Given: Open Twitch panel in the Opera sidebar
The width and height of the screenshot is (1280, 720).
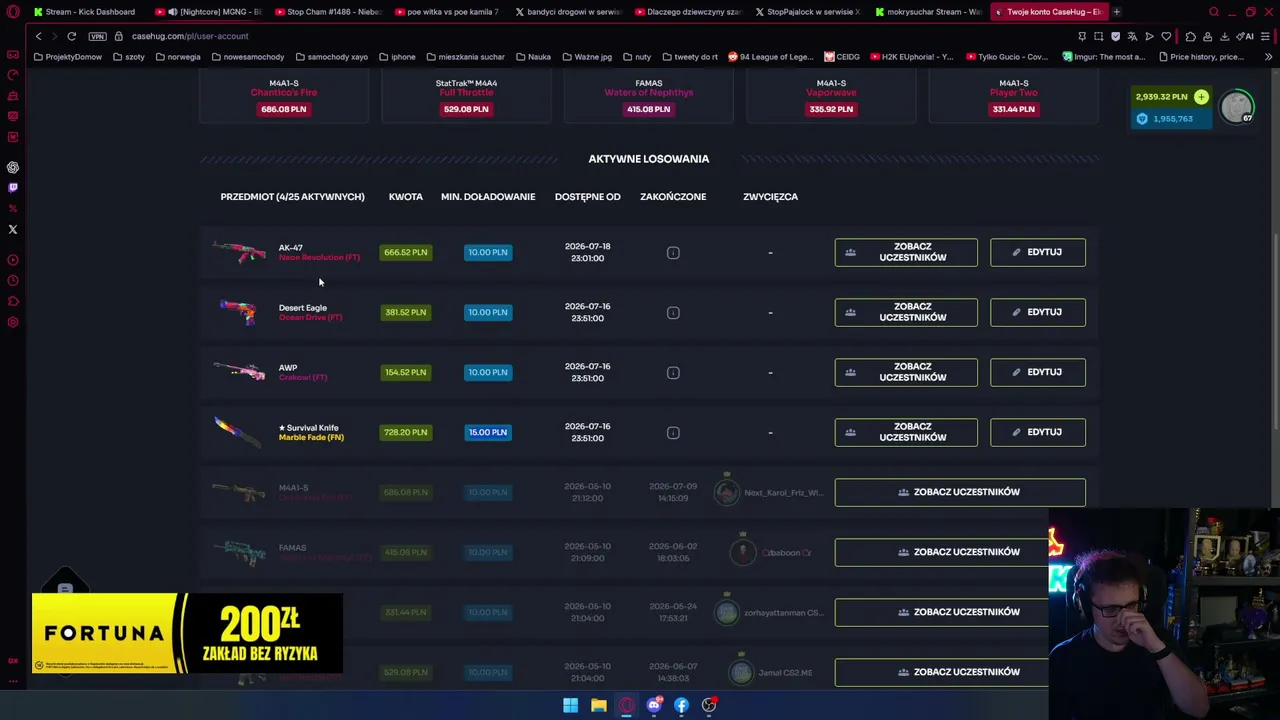Looking at the screenshot, I should 13,187.
